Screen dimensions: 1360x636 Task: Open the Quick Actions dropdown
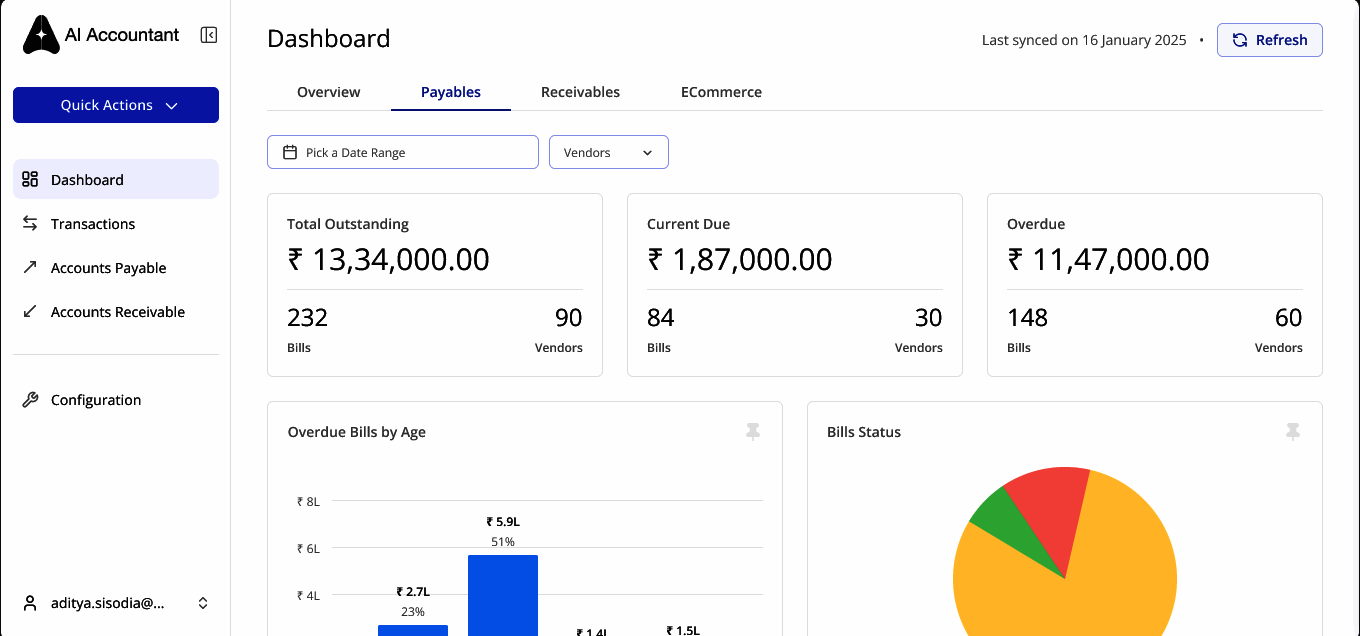click(x=116, y=104)
